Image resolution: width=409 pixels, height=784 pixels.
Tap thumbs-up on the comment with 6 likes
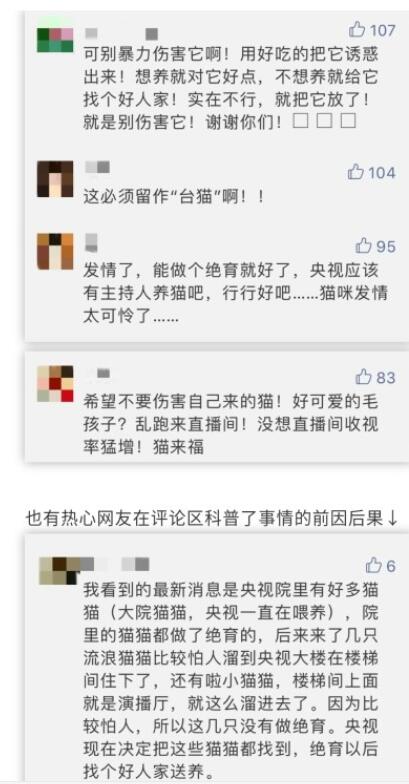[x=374, y=566]
